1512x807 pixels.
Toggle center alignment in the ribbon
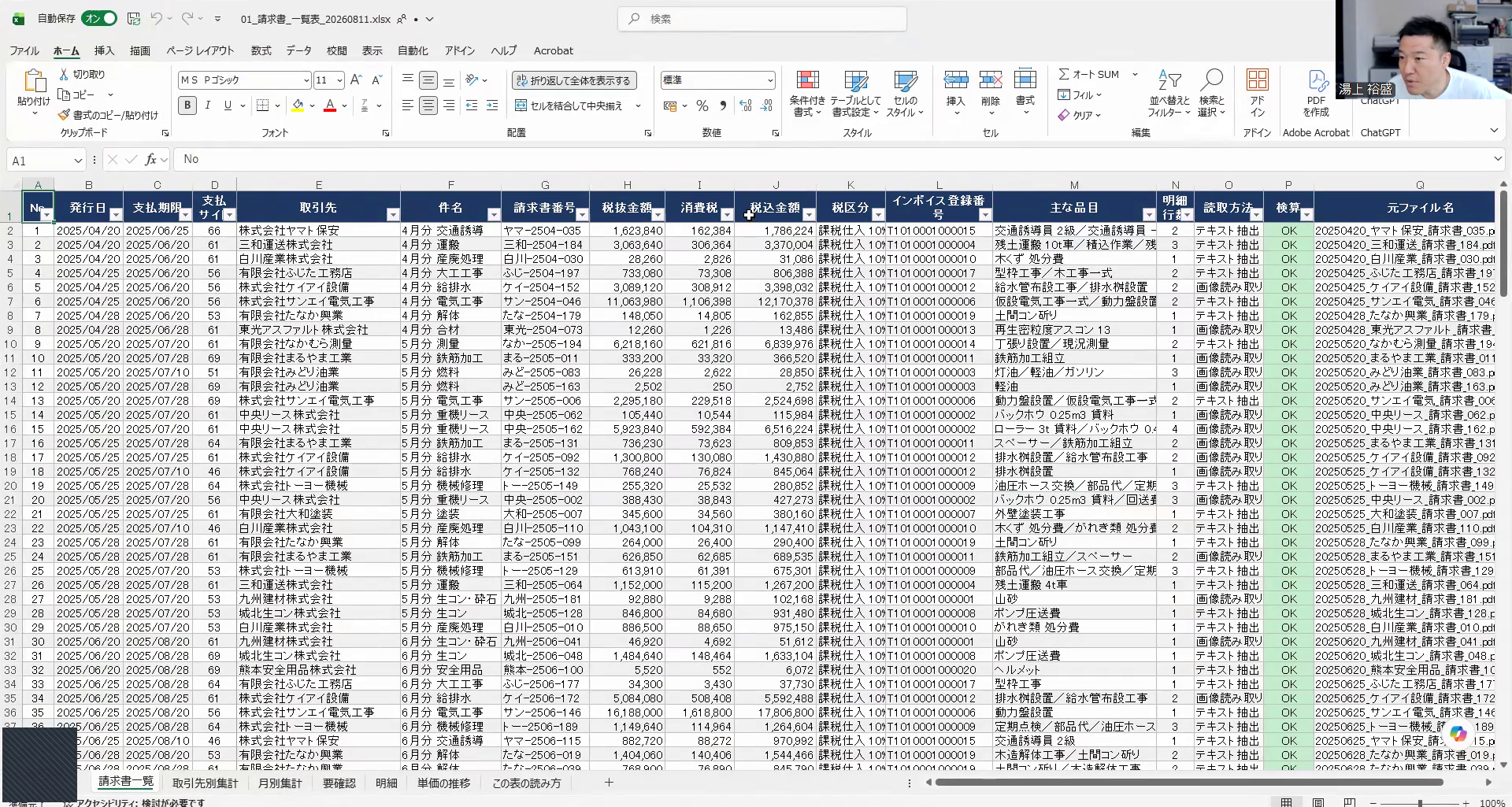428,105
